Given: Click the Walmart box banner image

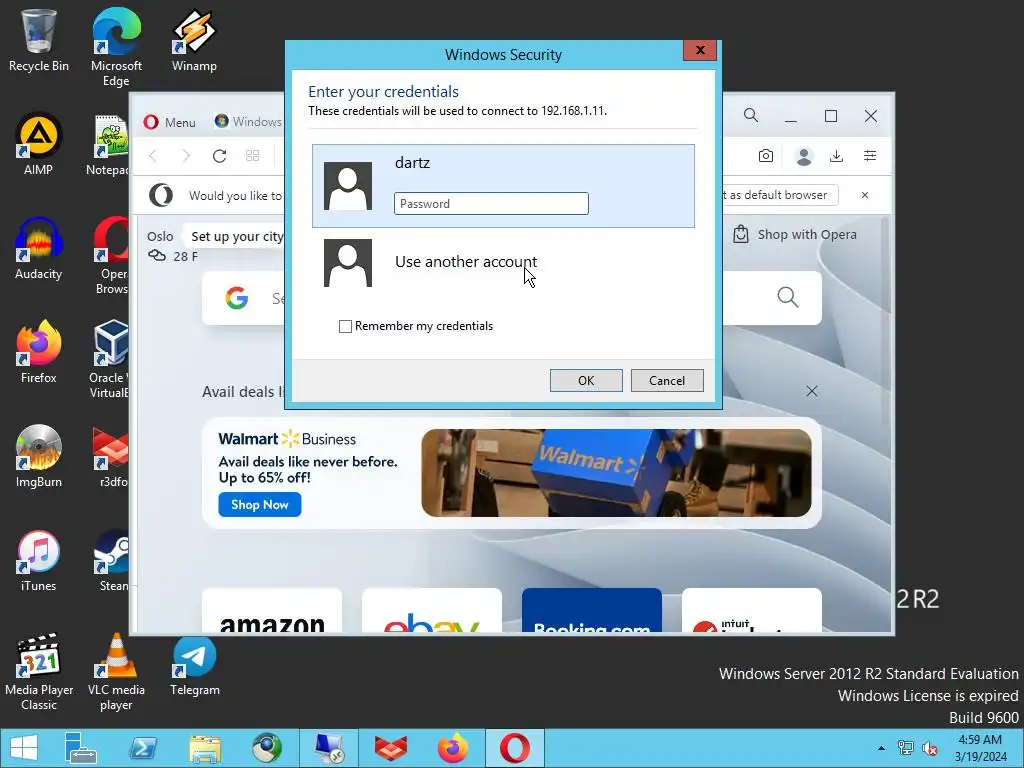Looking at the screenshot, I should (616, 473).
